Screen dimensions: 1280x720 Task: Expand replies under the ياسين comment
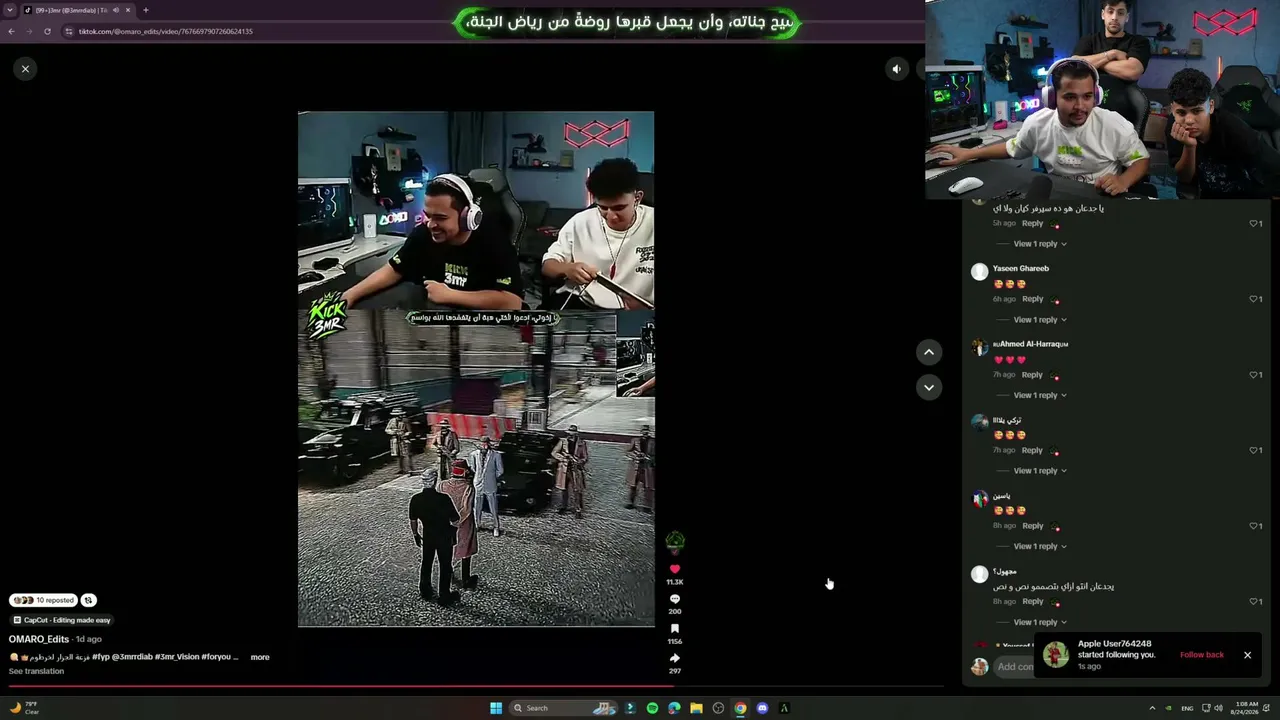(1040, 546)
